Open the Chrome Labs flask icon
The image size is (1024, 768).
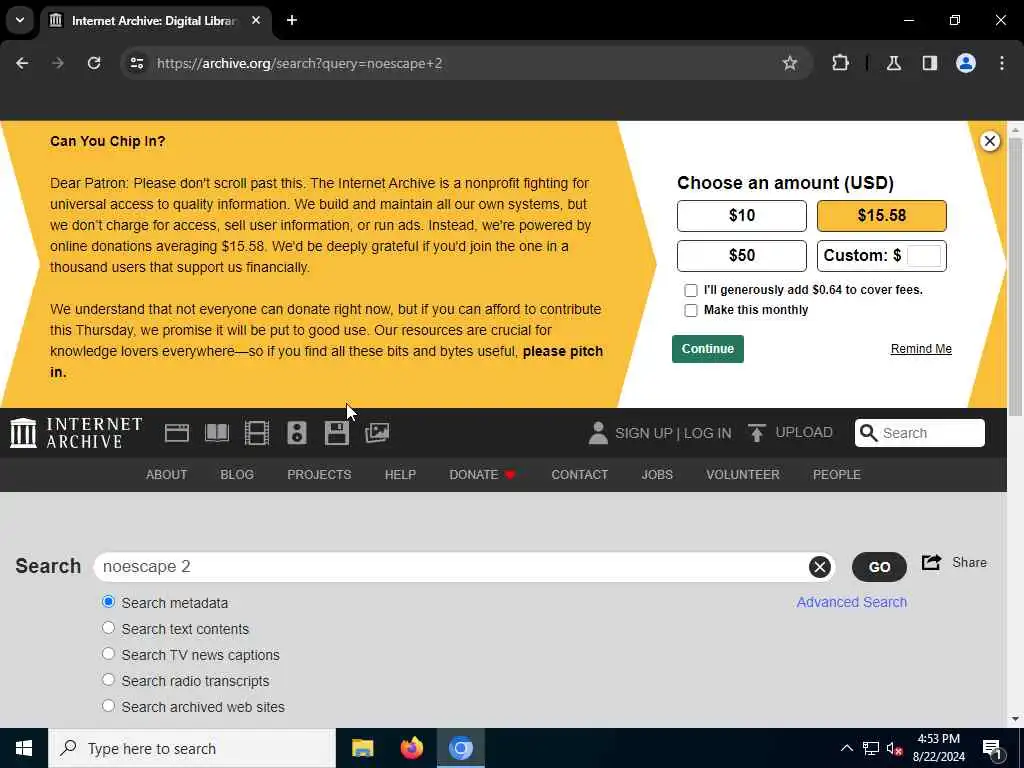(x=893, y=63)
